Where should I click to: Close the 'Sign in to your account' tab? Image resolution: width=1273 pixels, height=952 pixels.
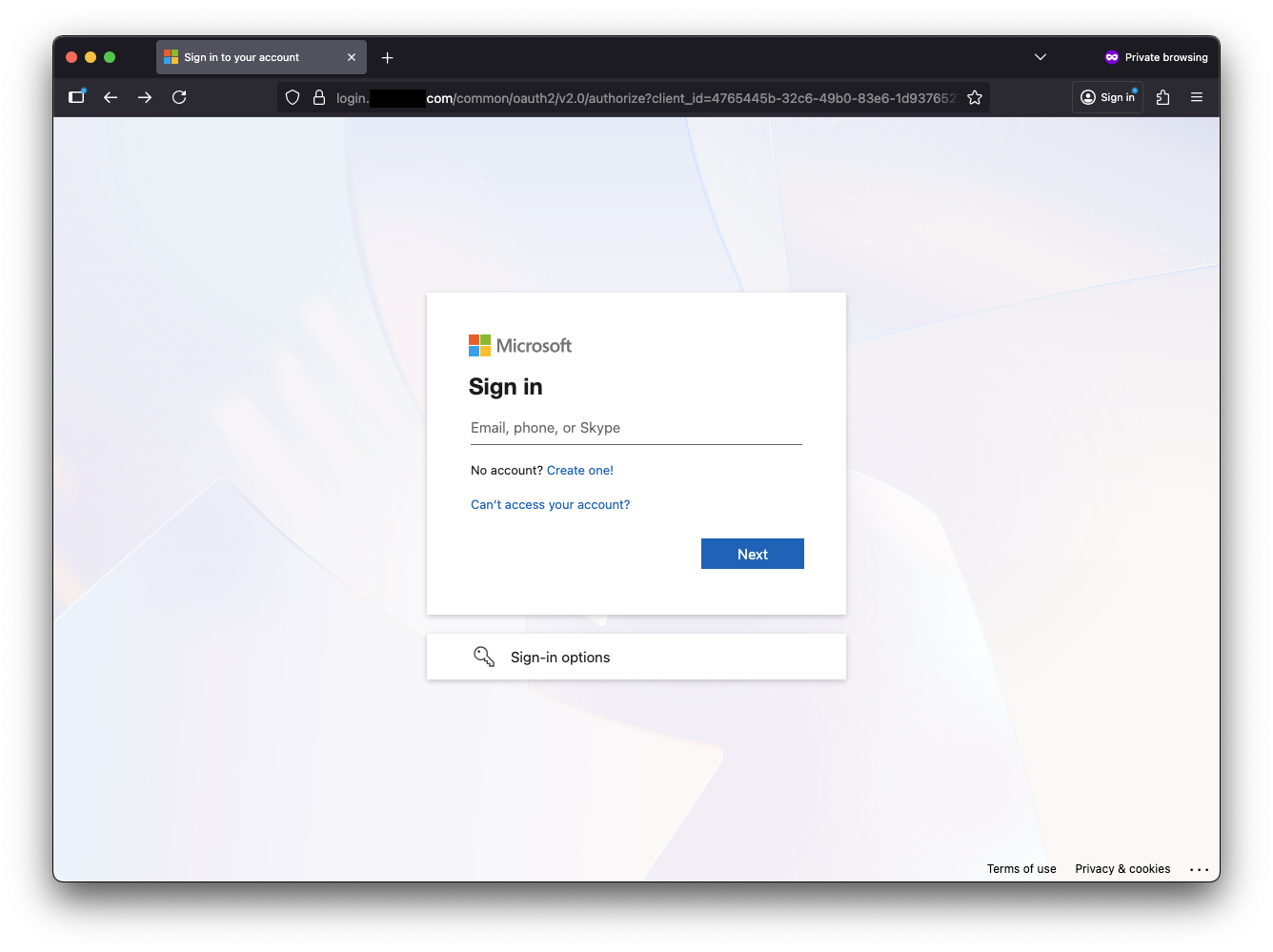(352, 57)
